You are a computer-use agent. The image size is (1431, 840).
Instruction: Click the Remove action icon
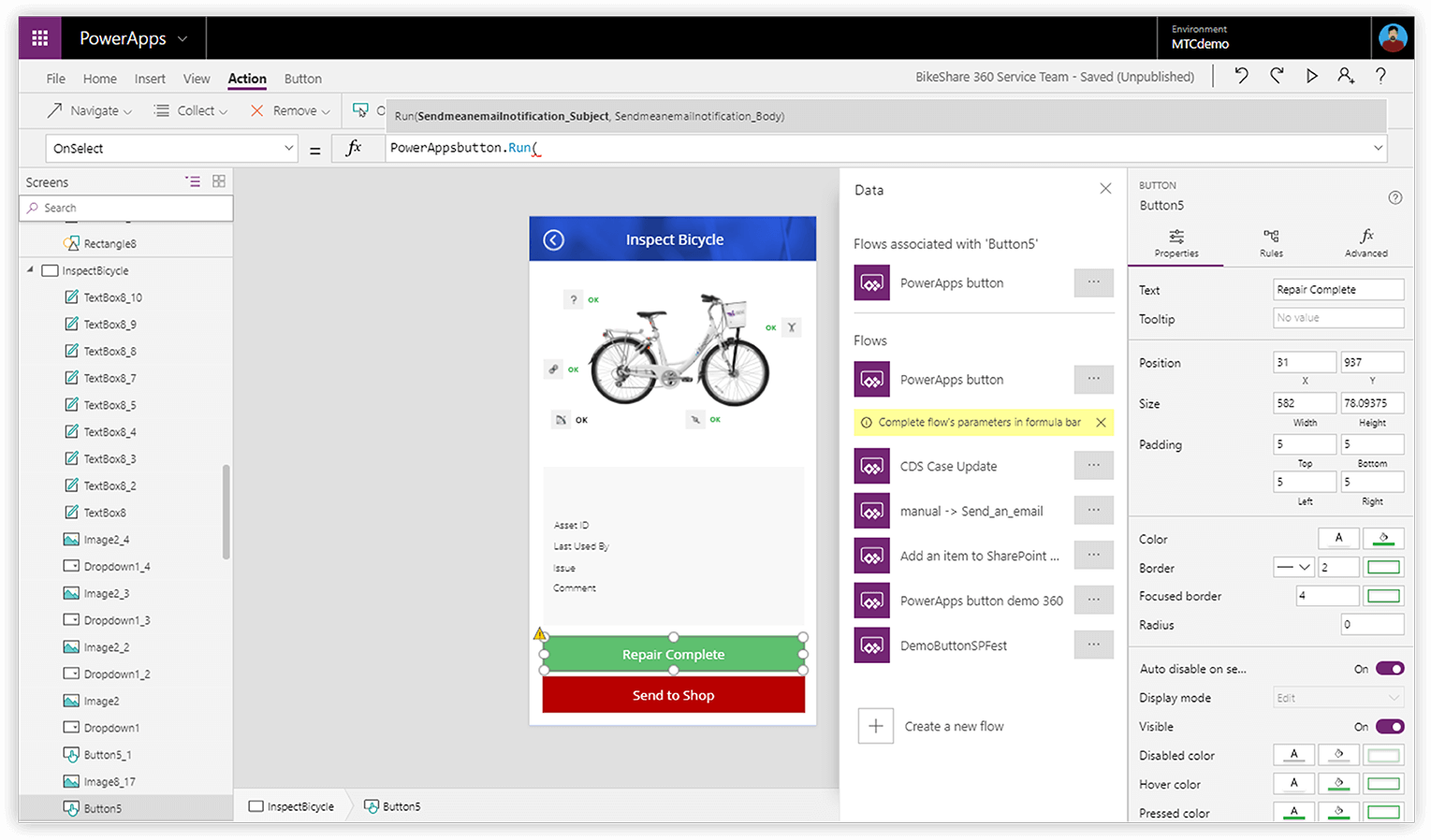pos(256,109)
